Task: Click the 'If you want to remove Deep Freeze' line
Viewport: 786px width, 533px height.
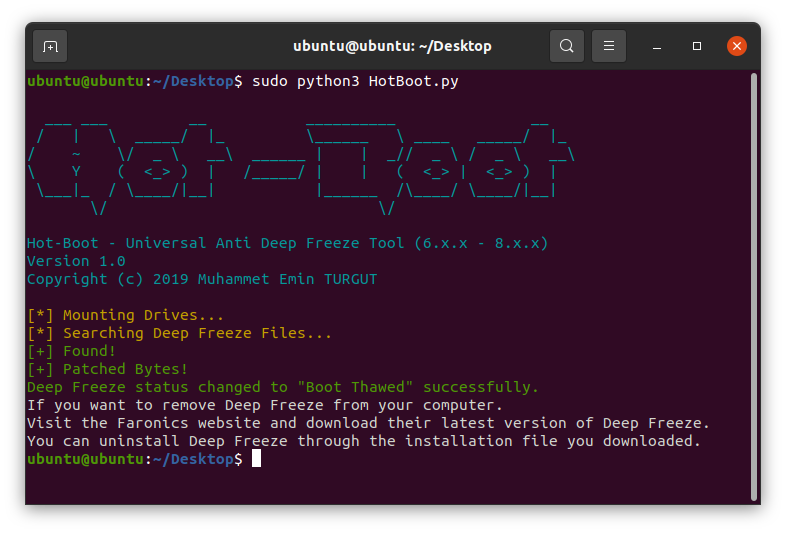Action: coord(265,405)
